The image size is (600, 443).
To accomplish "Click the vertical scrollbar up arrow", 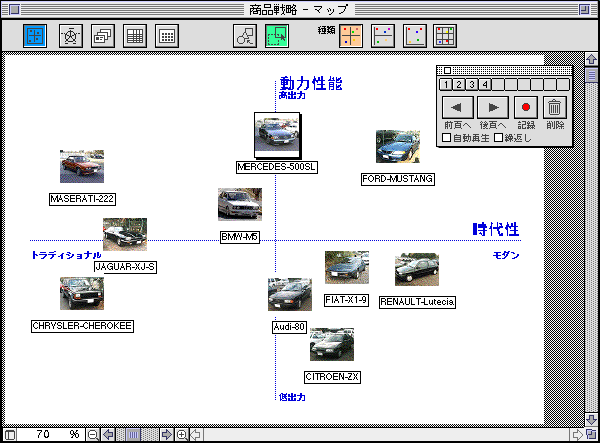I will 591,59.
